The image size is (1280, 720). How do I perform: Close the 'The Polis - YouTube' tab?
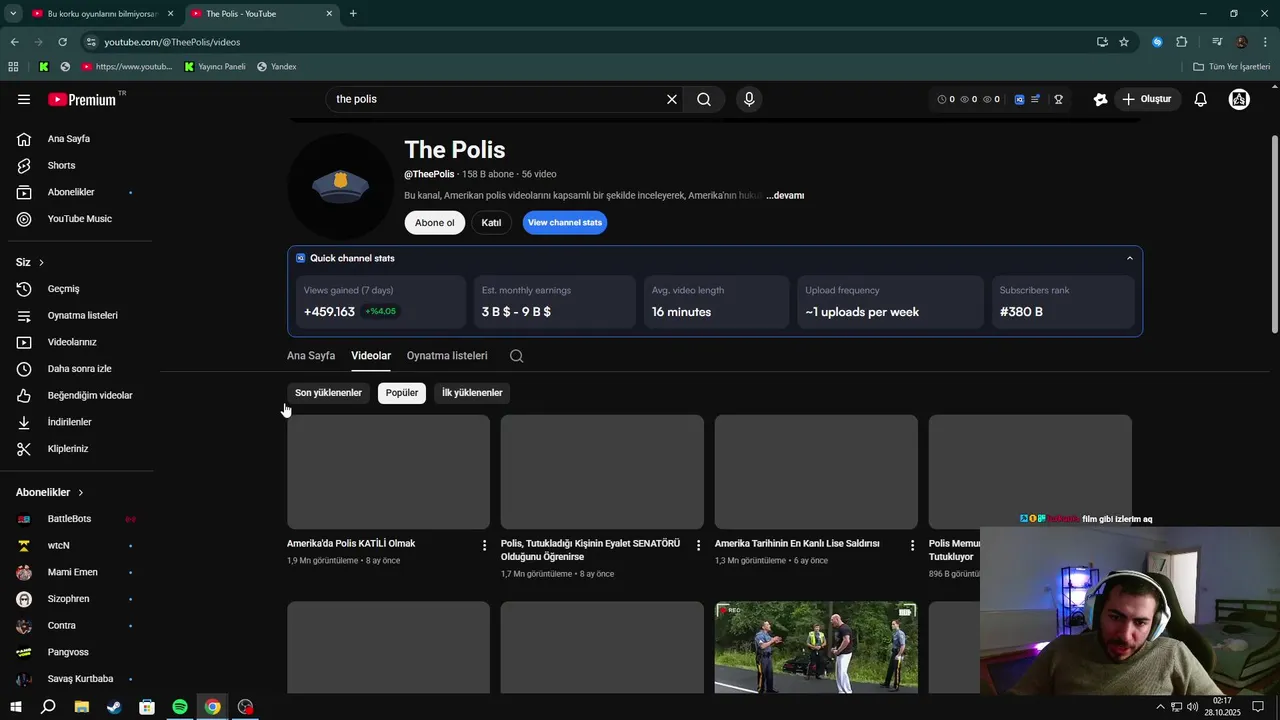329,14
